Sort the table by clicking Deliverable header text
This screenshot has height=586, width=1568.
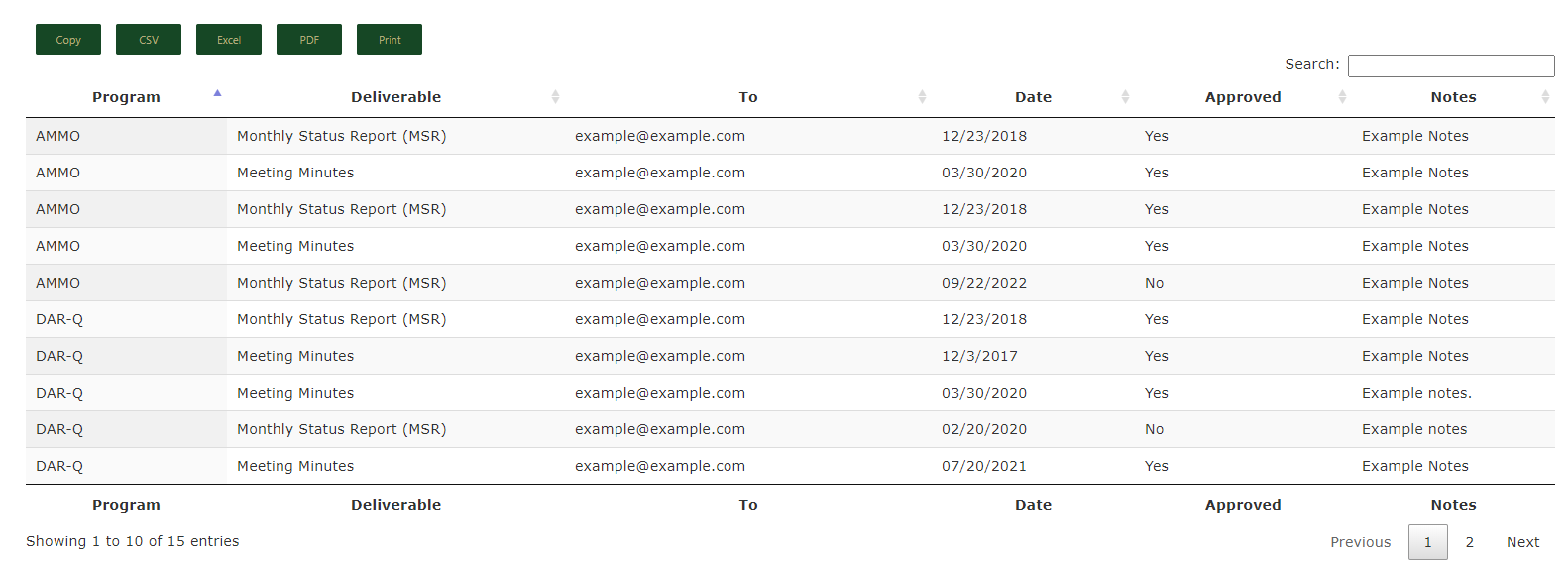(395, 96)
